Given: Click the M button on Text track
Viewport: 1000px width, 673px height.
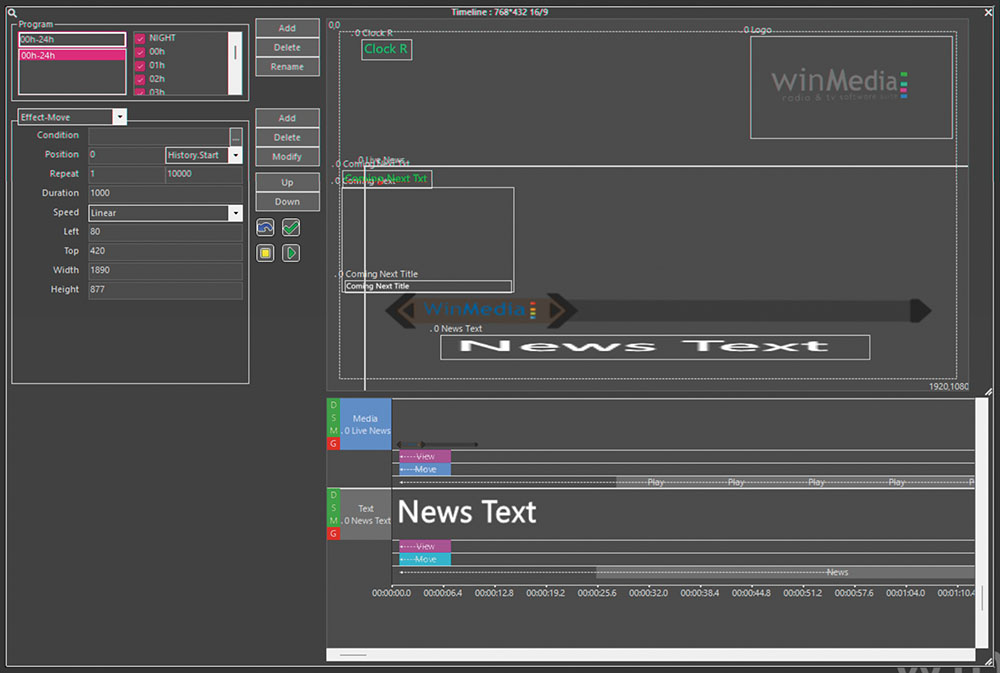Looking at the screenshot, I should pyautogui.click(x=333, y=521).
